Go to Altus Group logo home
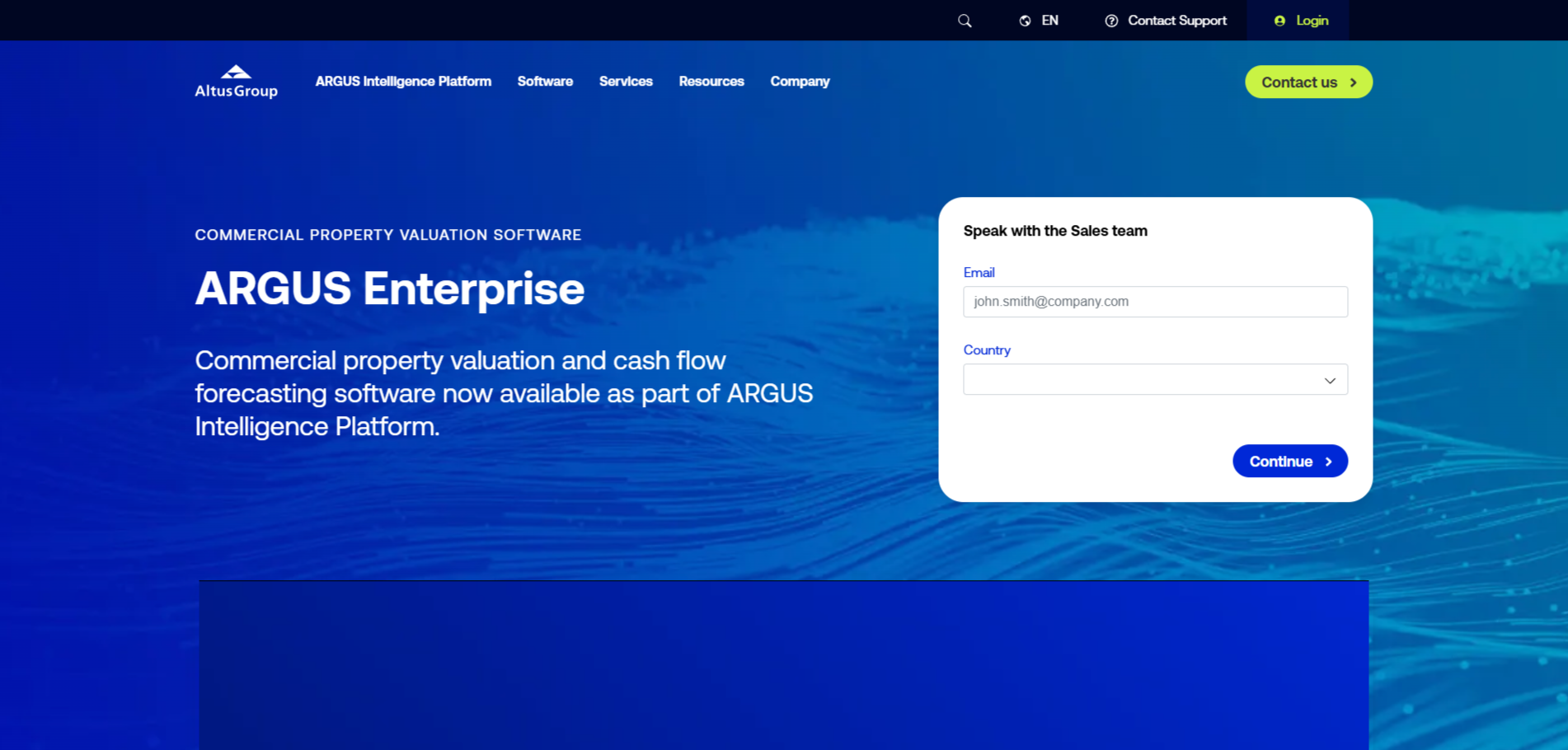1568x750 pixels. (236, 82)
